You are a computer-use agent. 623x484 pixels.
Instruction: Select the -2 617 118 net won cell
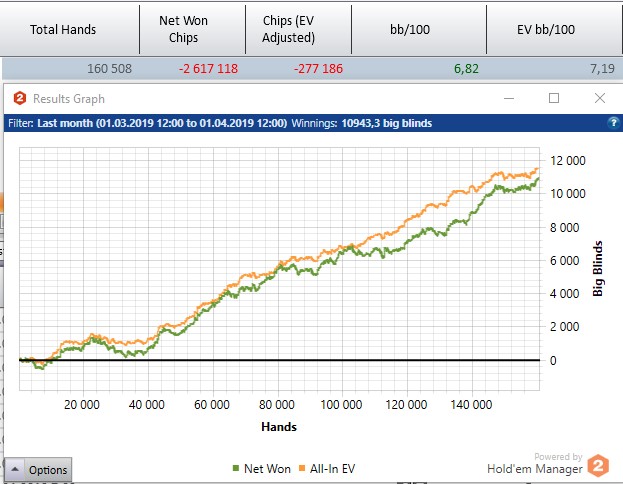(208, 69)
